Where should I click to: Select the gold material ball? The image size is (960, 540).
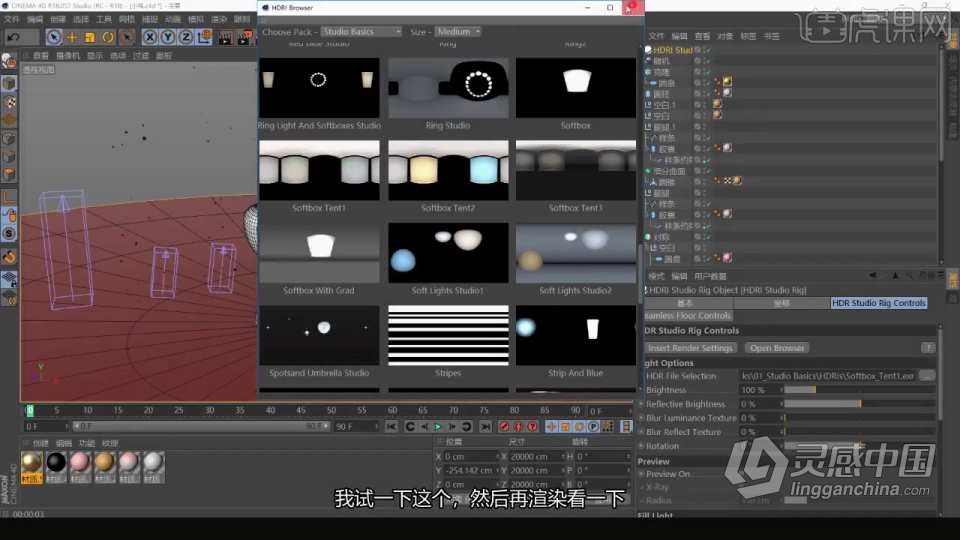point(31,462)
